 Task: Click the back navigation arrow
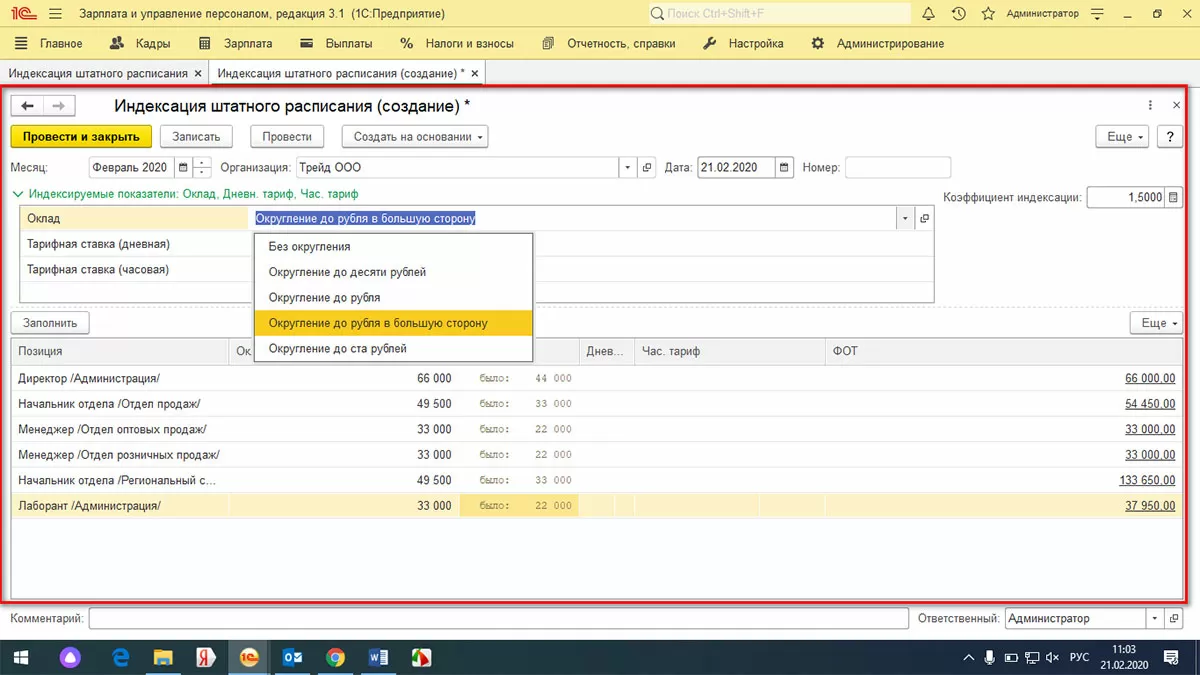(28, 106)
